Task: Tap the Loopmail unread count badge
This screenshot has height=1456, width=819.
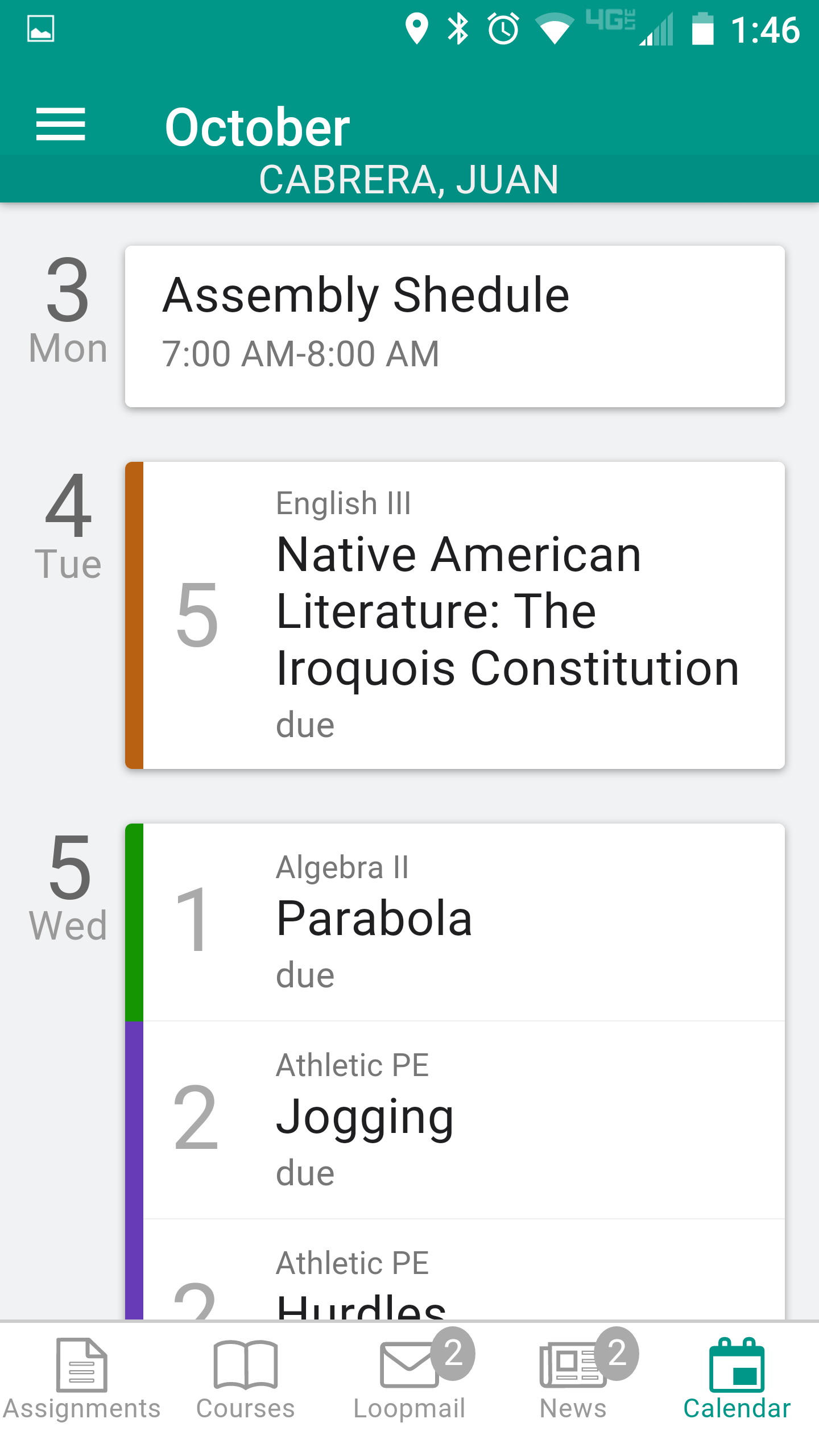Action: (x=453, y=1354)
